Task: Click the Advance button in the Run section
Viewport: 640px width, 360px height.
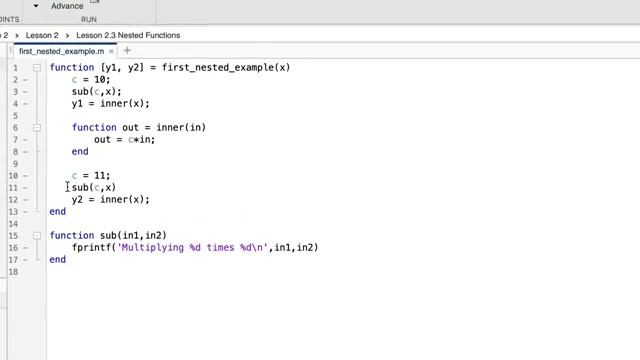Action: coord(67,6)
